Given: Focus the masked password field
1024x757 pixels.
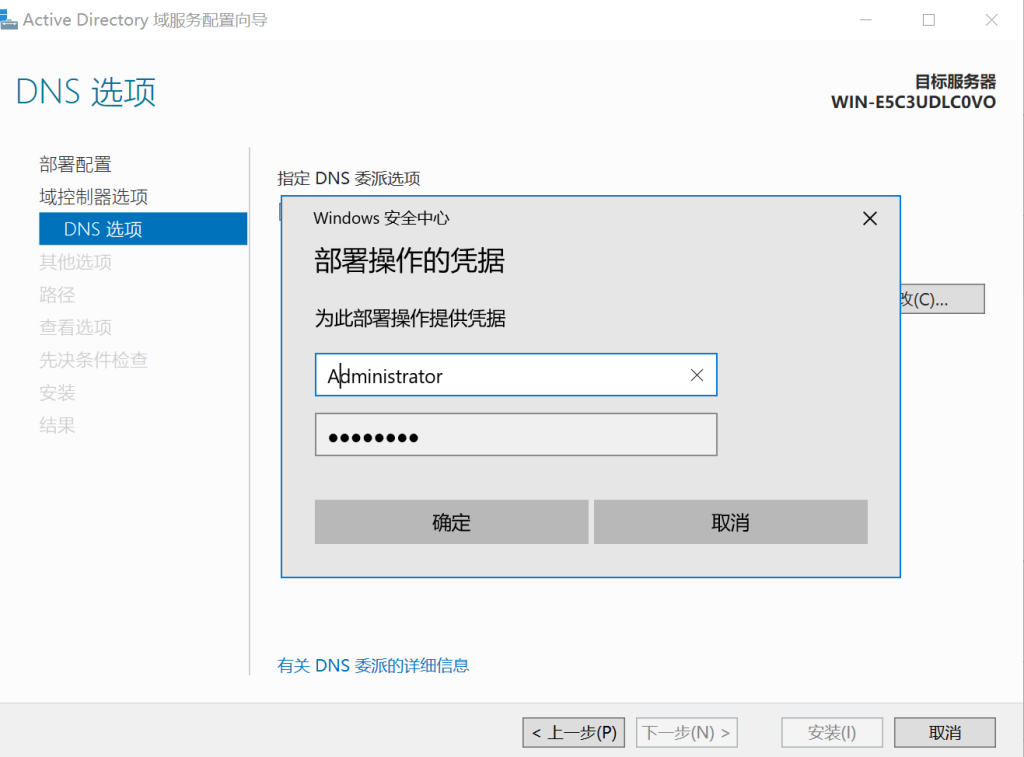Looking at the screenshot, I should point(515,435).
